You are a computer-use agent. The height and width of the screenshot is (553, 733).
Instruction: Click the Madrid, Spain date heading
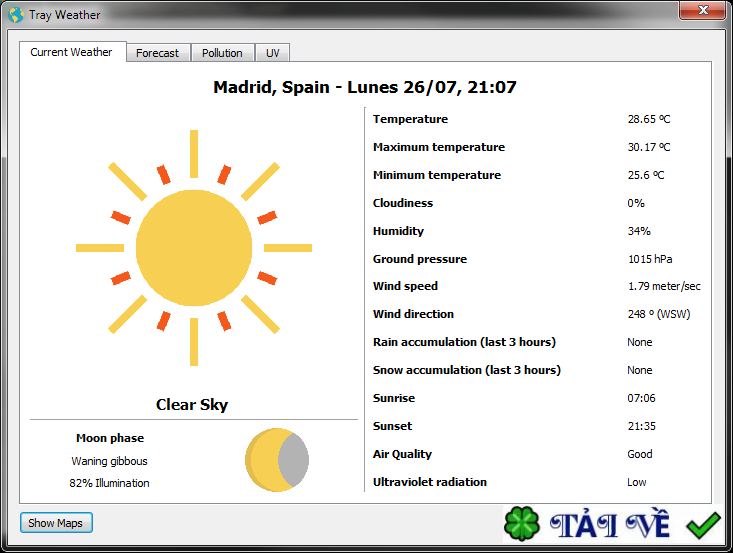click(364, 87)
